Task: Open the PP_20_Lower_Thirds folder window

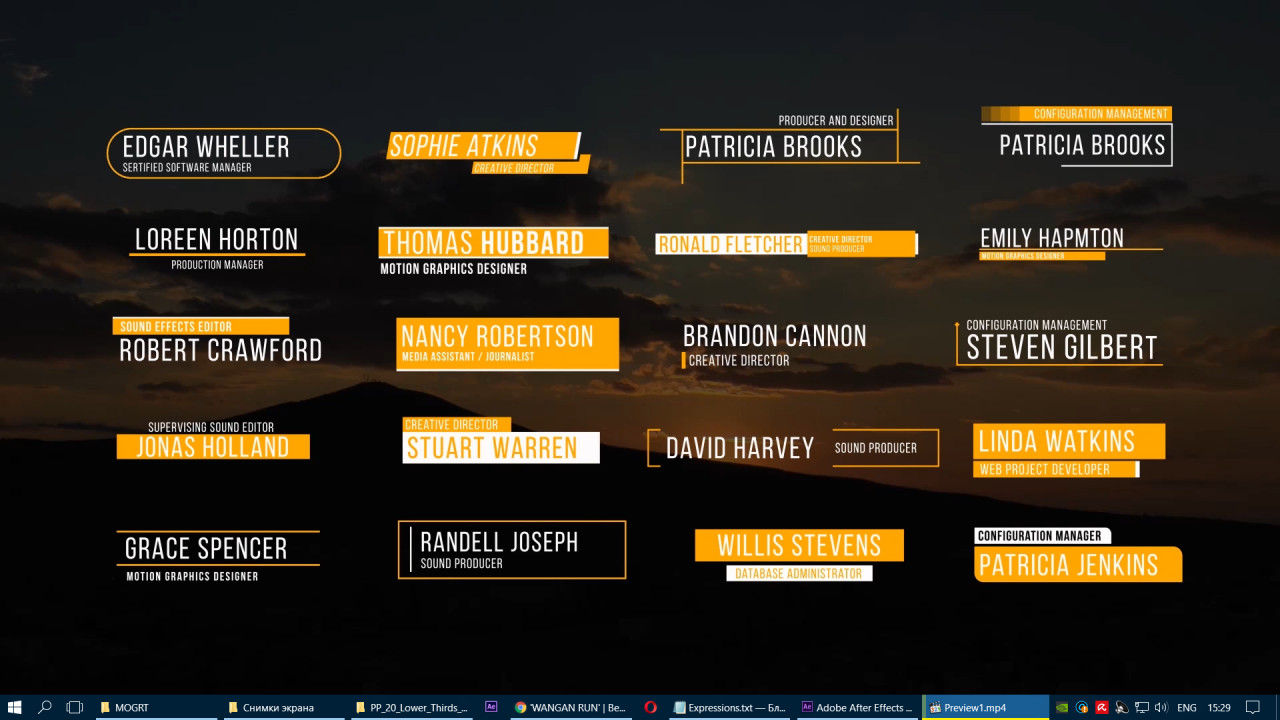Action: pos(412,707)
